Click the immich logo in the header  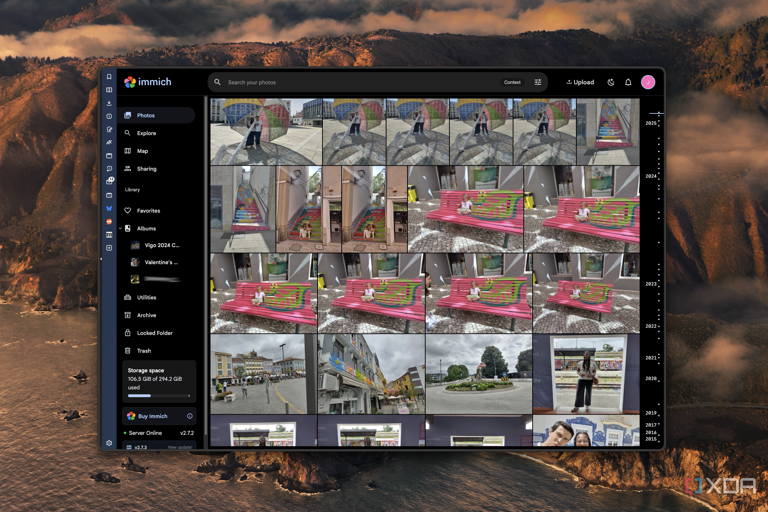pyautogui.click(x=147, y=82)
